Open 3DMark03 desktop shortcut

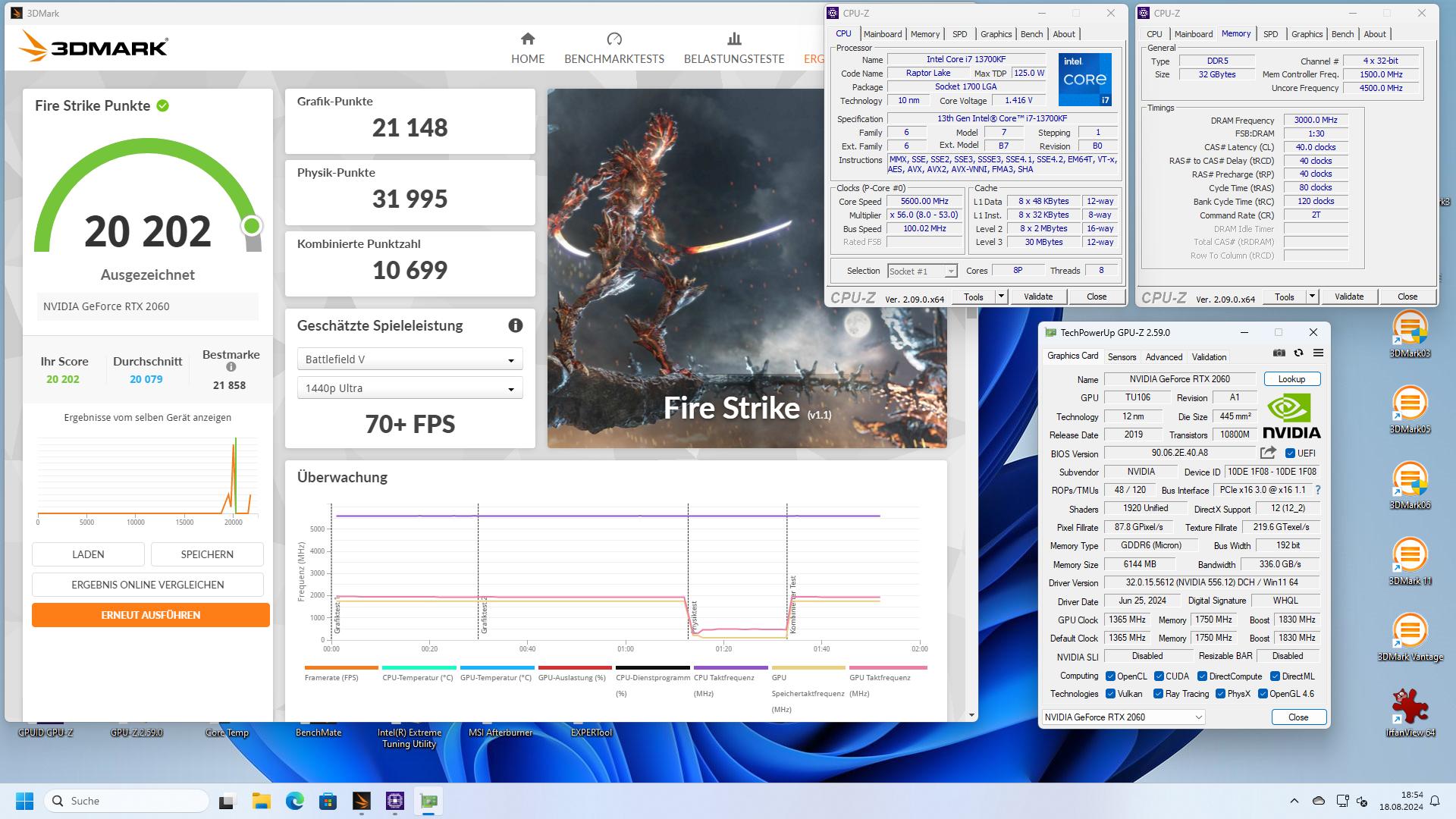[x=1410, y=335]
